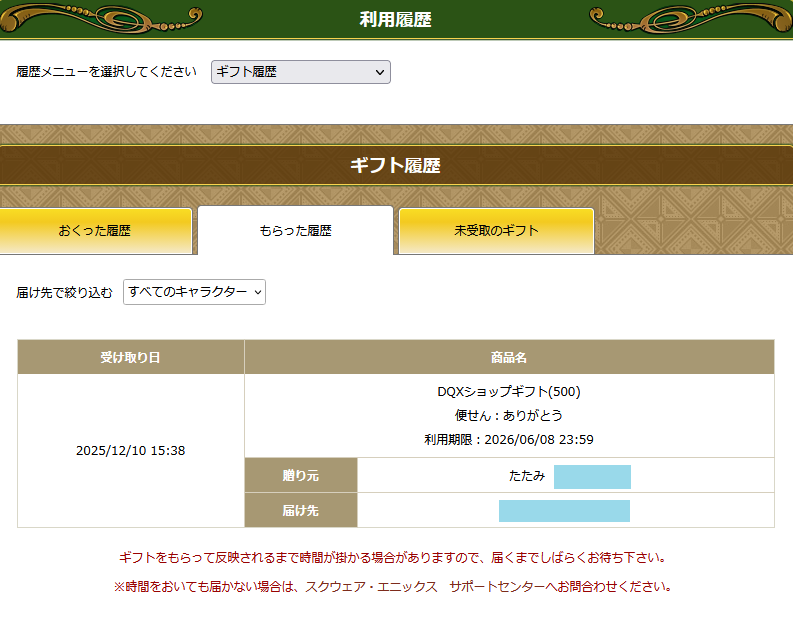Open the 未受取のギフト tab
The width and height of the screenshot is (793, 625).
(496, 231)
